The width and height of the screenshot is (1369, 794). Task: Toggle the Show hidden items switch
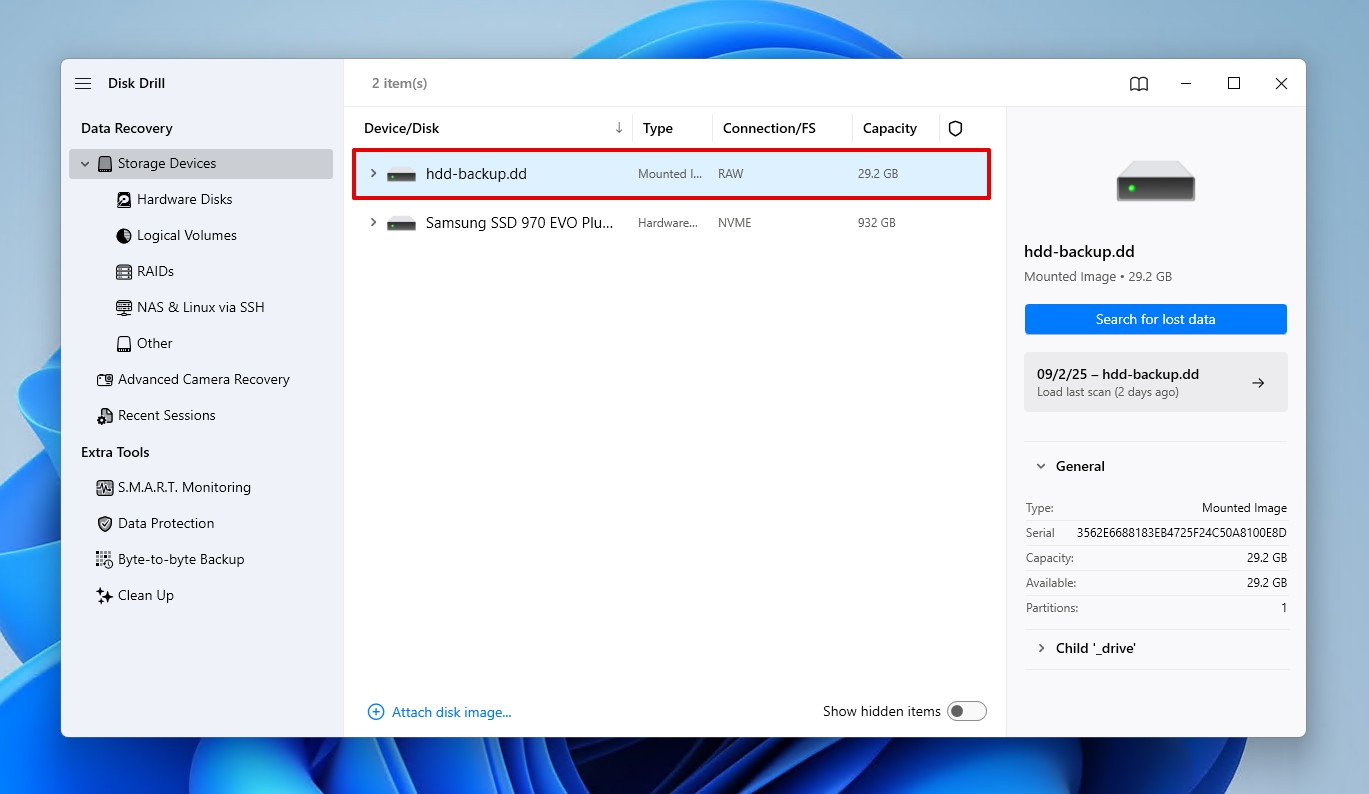pos(966,712)
